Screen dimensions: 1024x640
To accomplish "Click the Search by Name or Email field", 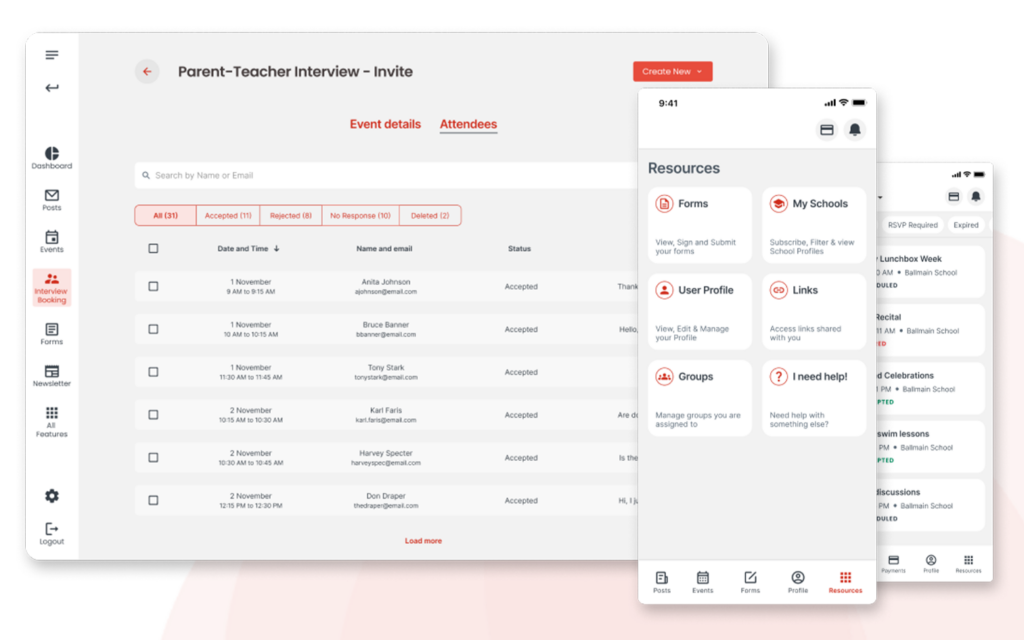I will [385, 176].
